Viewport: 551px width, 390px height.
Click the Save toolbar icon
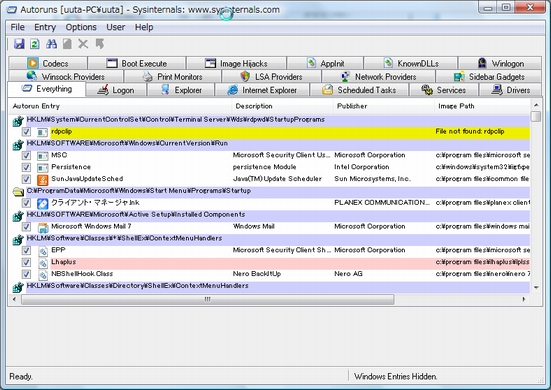coord(19,44)
